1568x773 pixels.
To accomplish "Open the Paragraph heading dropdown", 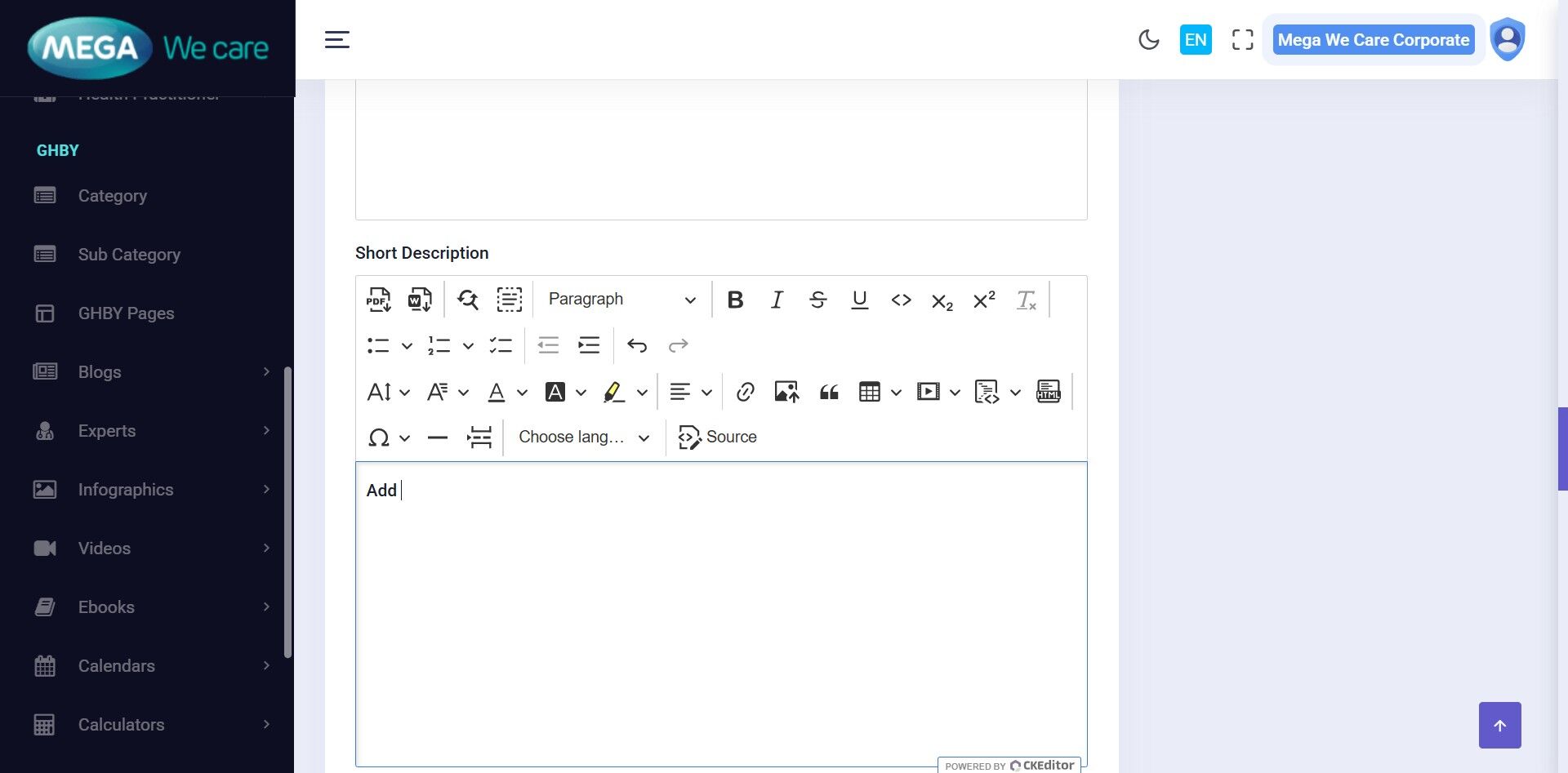I will coord(621,300).
